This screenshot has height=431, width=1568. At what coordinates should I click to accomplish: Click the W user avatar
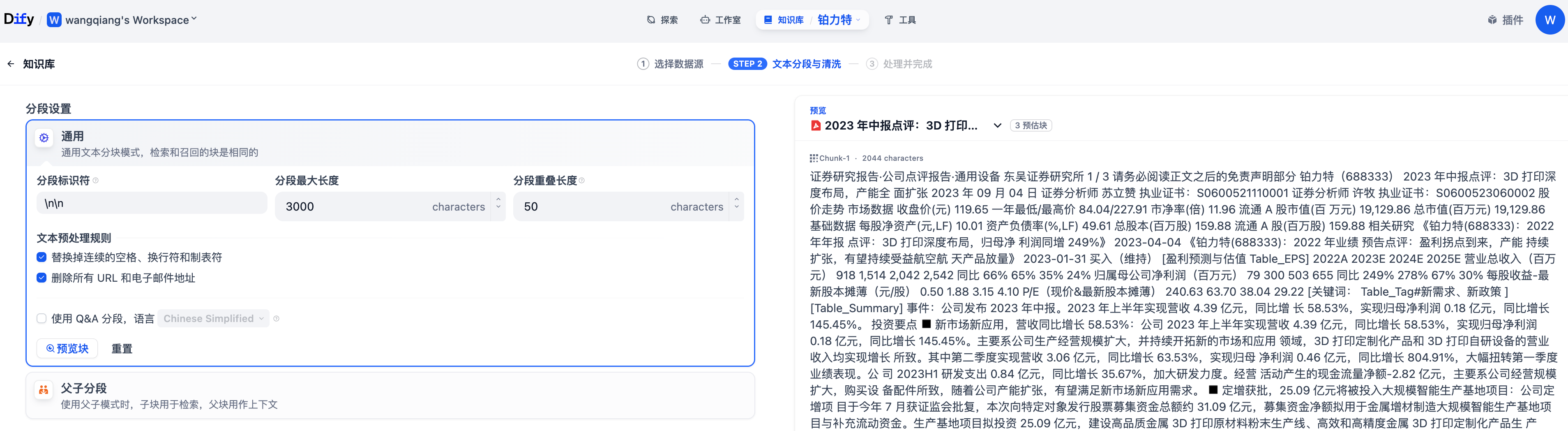pyautogui.click(x=1550, y=20)
